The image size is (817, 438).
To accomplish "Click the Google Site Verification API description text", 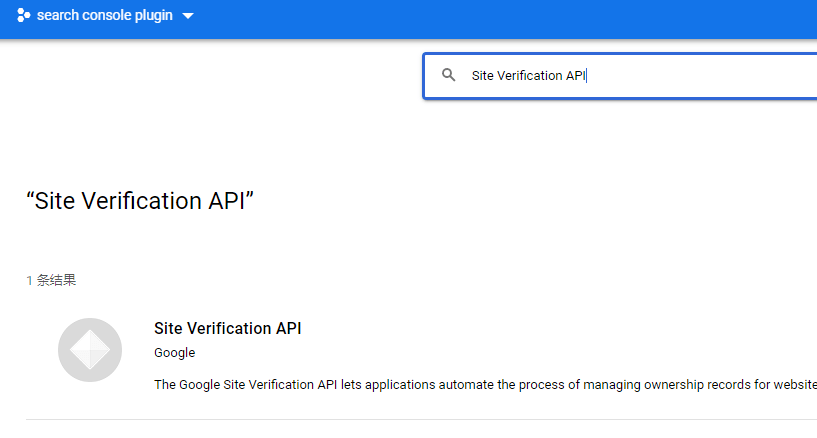I will tap(485, 385).
